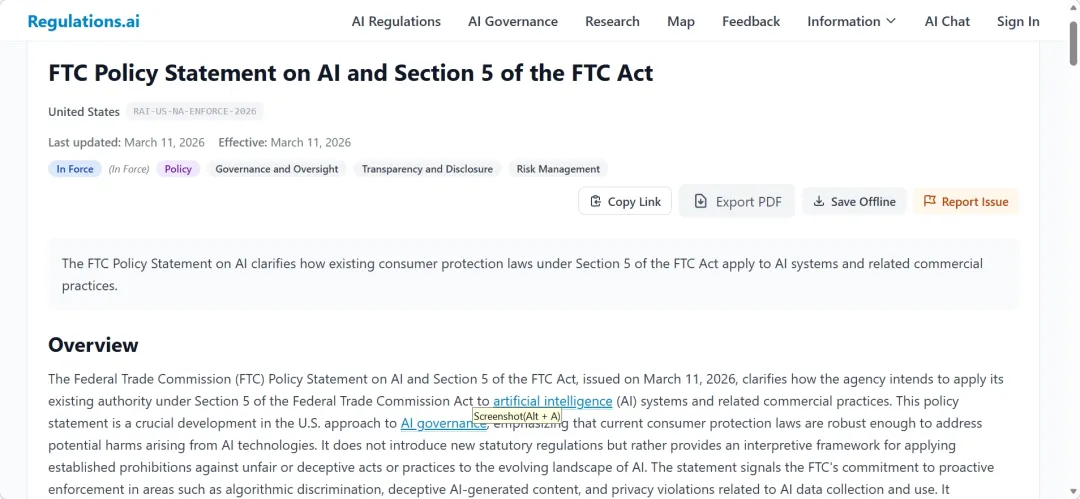
Task: Click the Governance and Oversight tag
Action: 277,169
